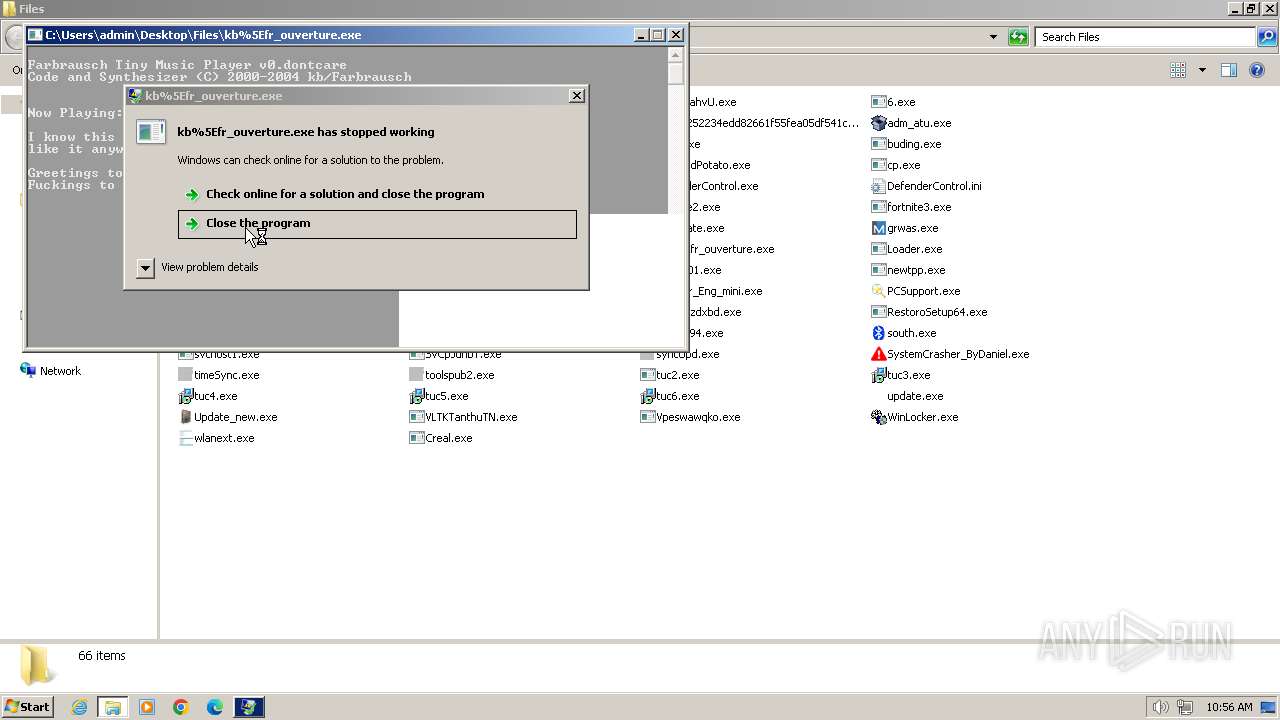Image resolution: width=1280 pixels, height=720 pixels.
Task: Select PCSupport.exe file icon
Action: (879, 291)
